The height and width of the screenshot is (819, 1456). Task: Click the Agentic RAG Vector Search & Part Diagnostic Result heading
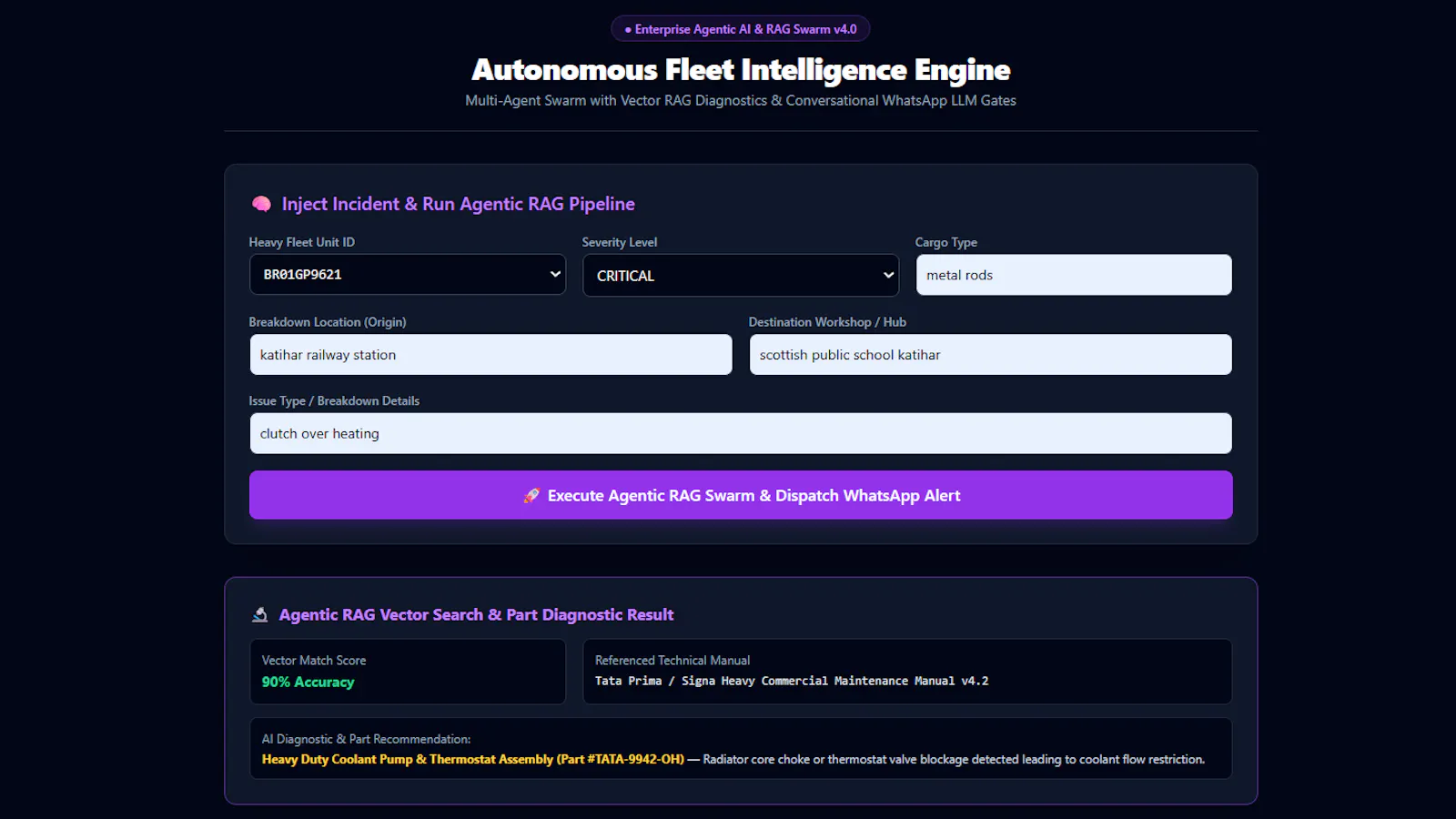click(477, 615)
